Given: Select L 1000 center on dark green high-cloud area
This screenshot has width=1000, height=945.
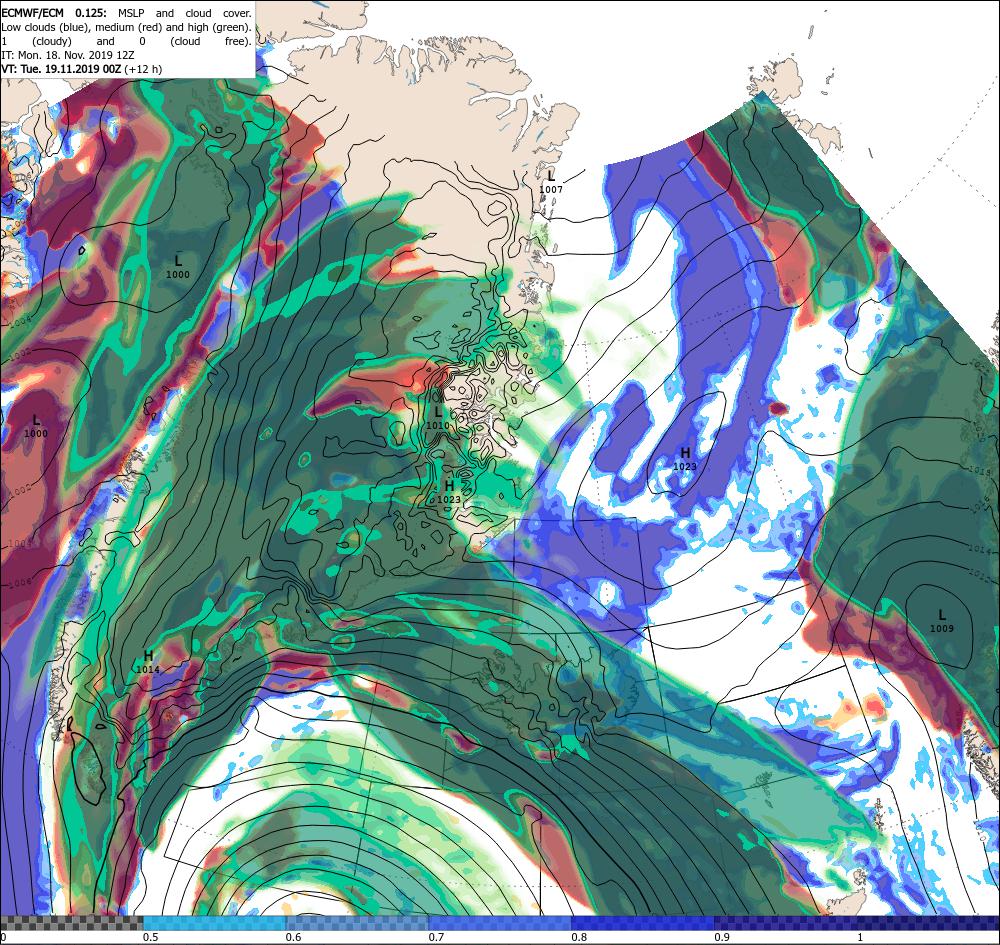Looking at the screenshot, I should point(178,267).
